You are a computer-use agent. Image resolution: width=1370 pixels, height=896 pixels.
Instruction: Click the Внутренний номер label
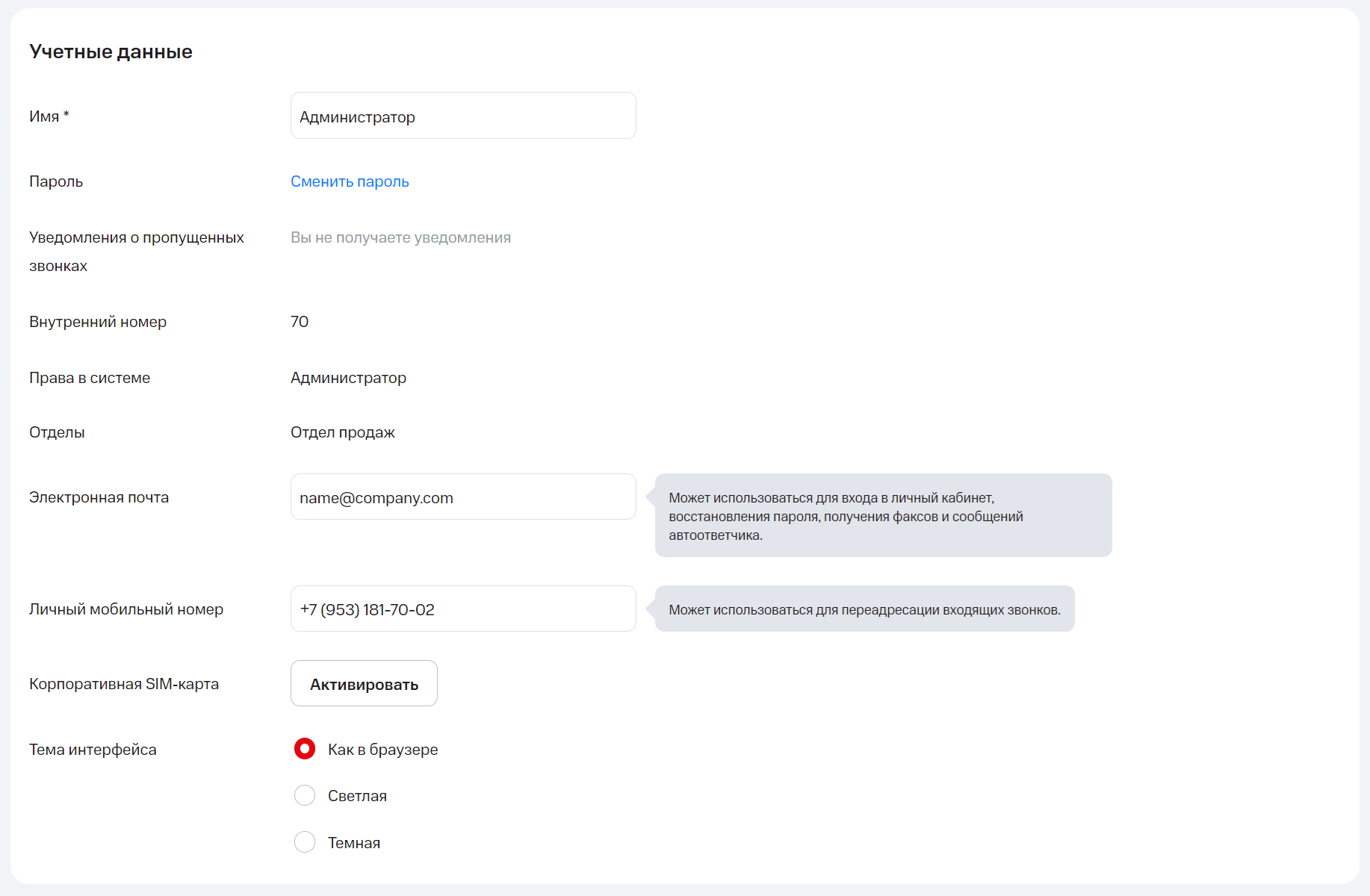point(98,322)
